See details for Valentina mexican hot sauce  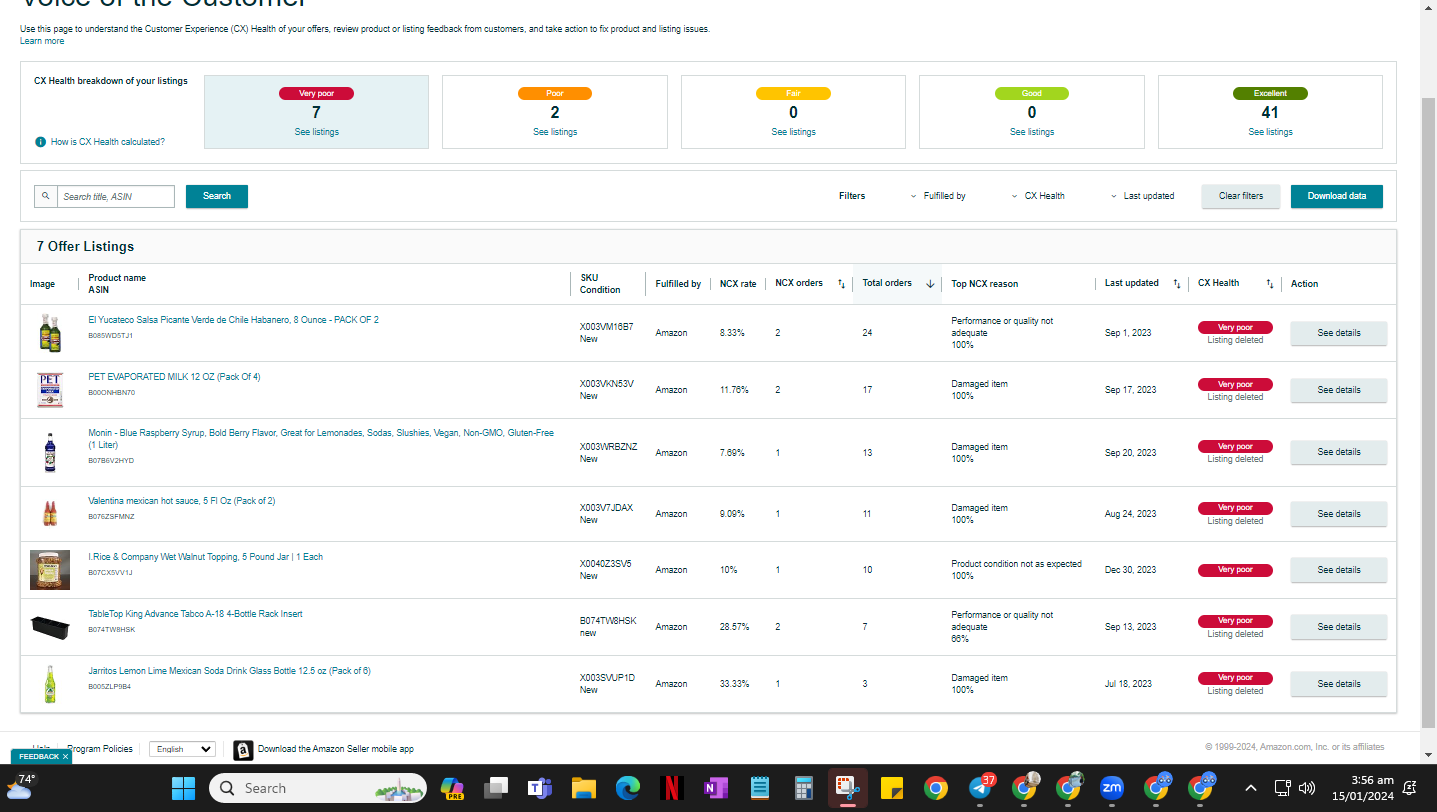coord(1339,514)
